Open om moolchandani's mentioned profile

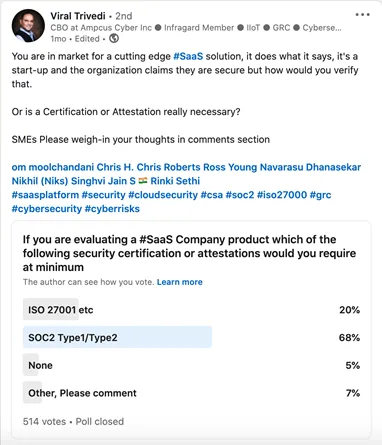(x=53, y=167)
